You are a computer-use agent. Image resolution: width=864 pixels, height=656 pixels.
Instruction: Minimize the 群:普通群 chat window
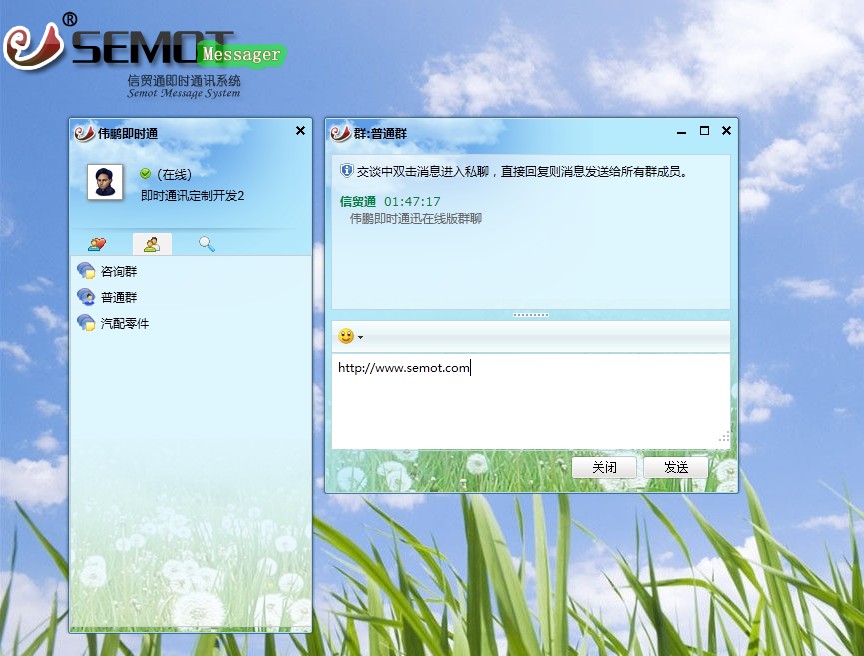click(682, 132)
